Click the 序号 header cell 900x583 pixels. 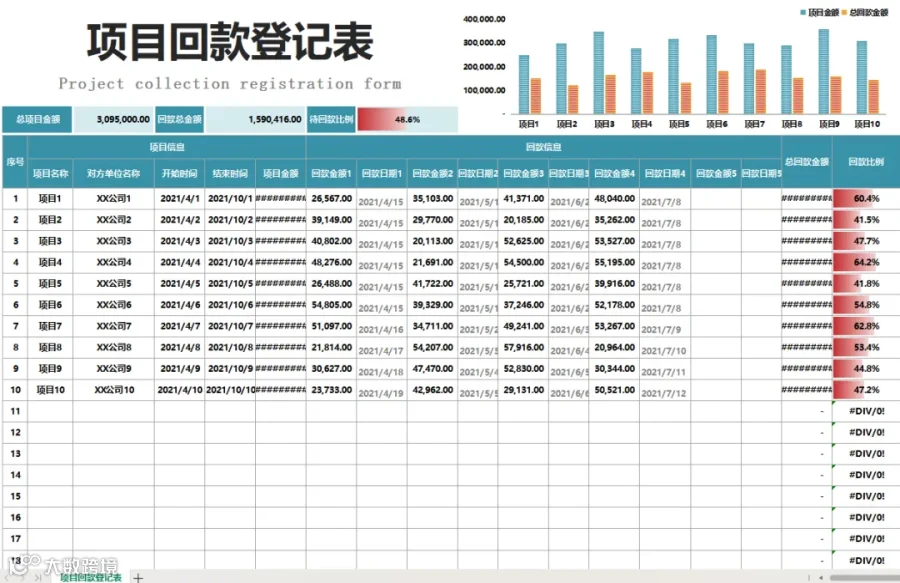coord(15,162)
